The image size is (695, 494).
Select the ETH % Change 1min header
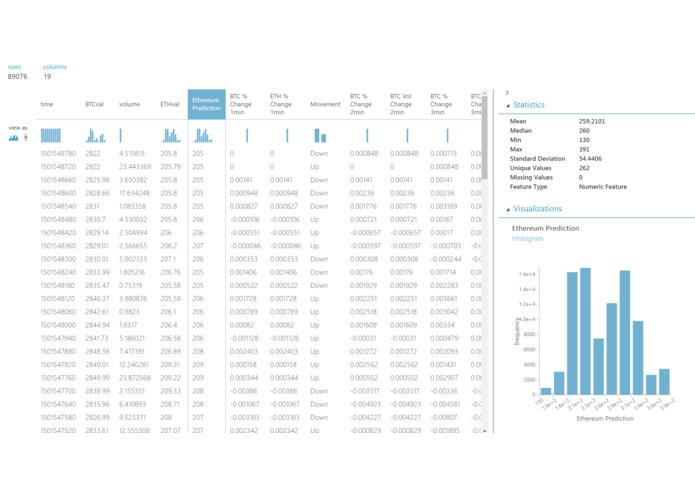(281, 104)
